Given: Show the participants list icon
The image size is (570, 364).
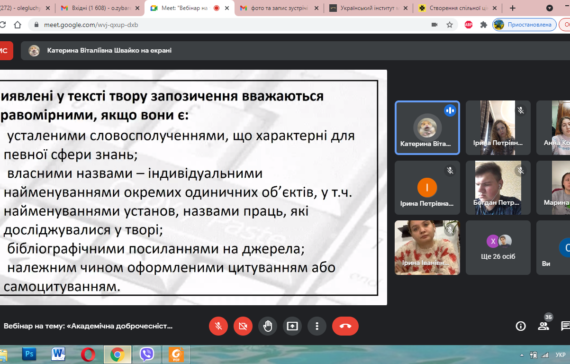Looking at the screenshot, I should pos(543,326).
